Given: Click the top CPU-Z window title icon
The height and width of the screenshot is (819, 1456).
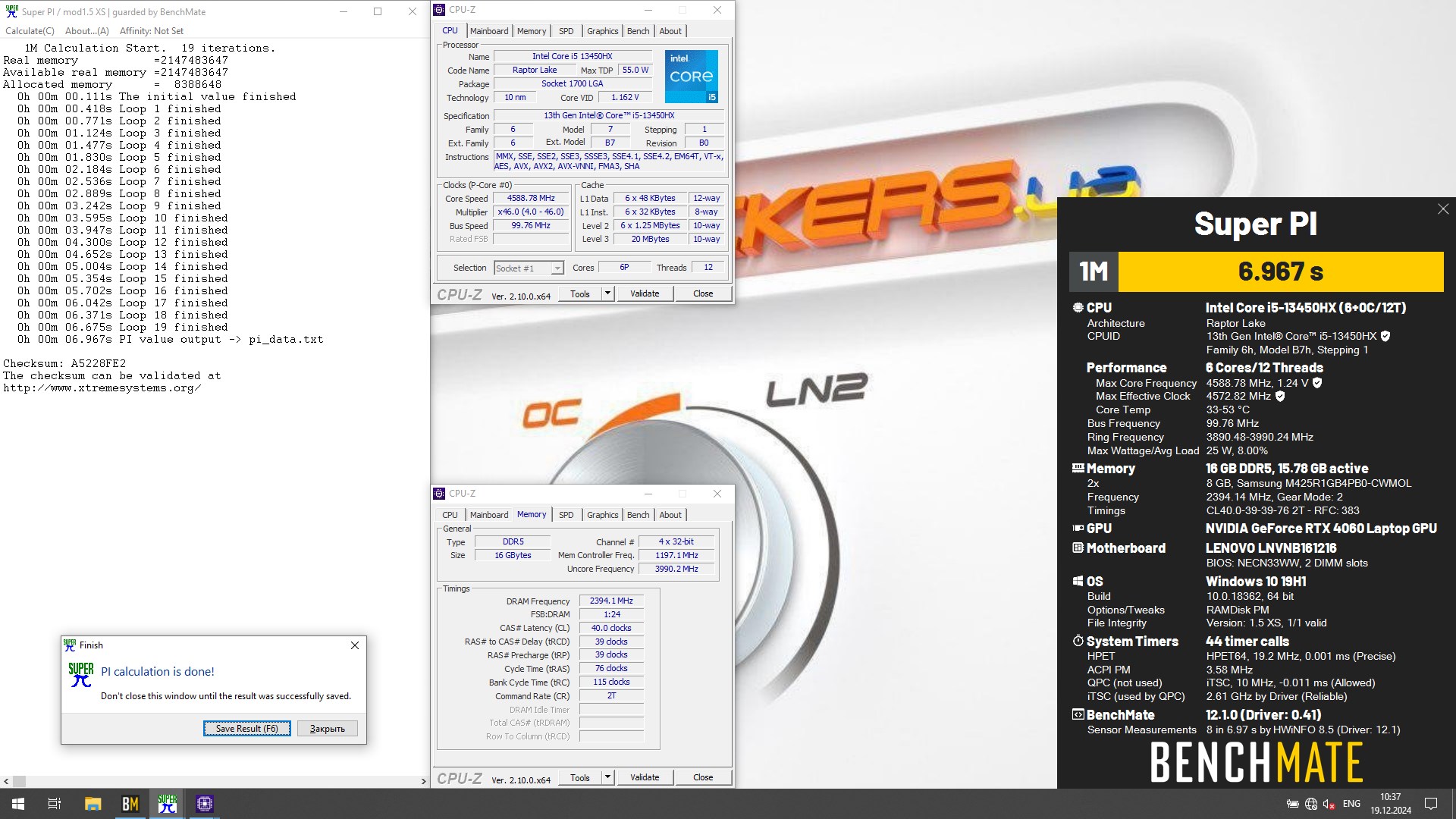Looking at the screenshot, I should point(439,10).
